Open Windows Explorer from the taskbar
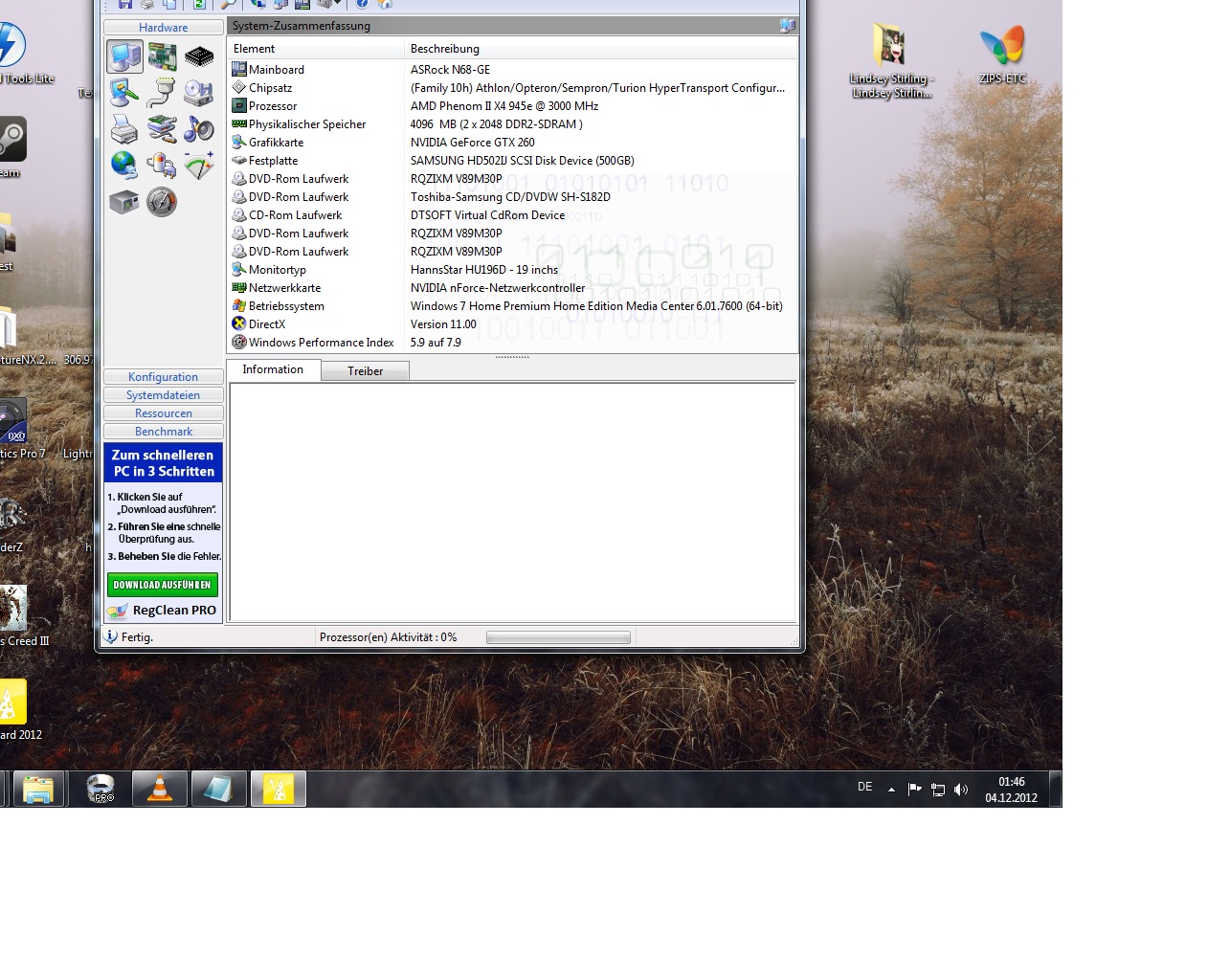The height and width of the screenshot is (980, 1230). 38,790
